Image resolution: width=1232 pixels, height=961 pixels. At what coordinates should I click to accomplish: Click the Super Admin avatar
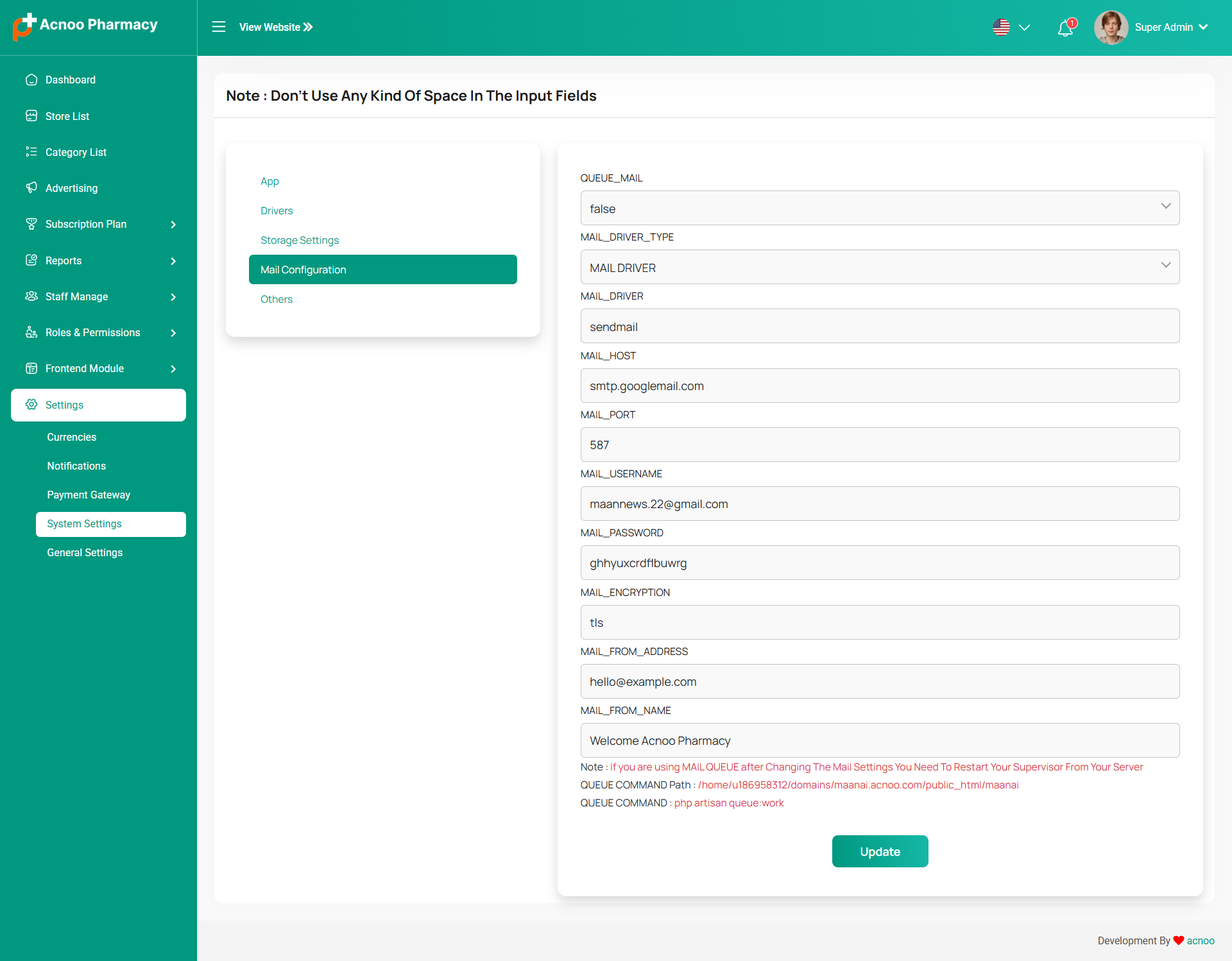[x=1111, y=28]
